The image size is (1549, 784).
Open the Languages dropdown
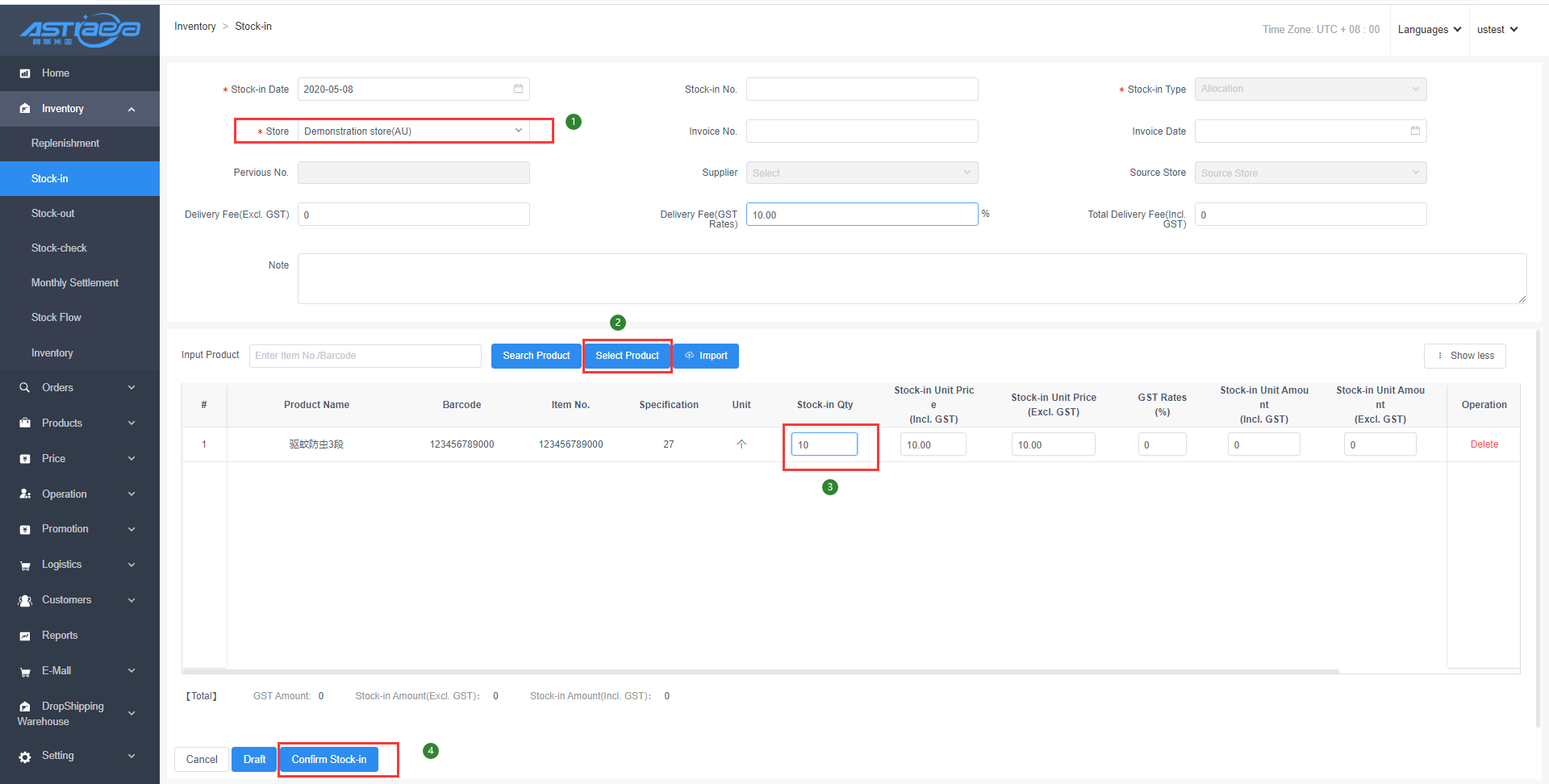(1429, 30)
